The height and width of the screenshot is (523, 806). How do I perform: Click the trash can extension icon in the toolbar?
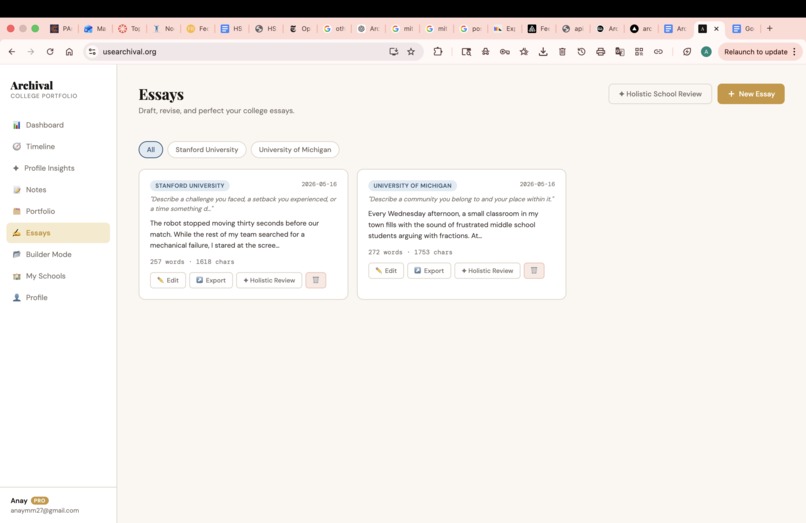coord(562,52)
